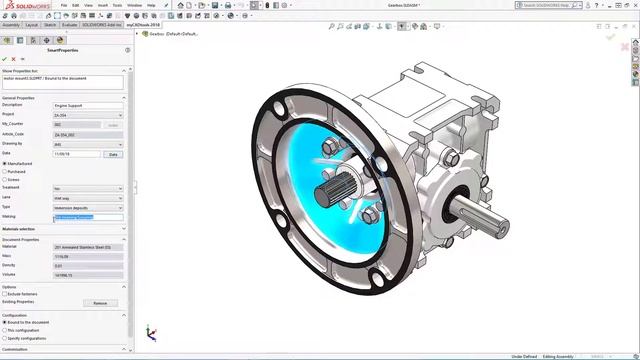Collapse the General Properties section
The image size is (640, 360).
click(124, 98)
